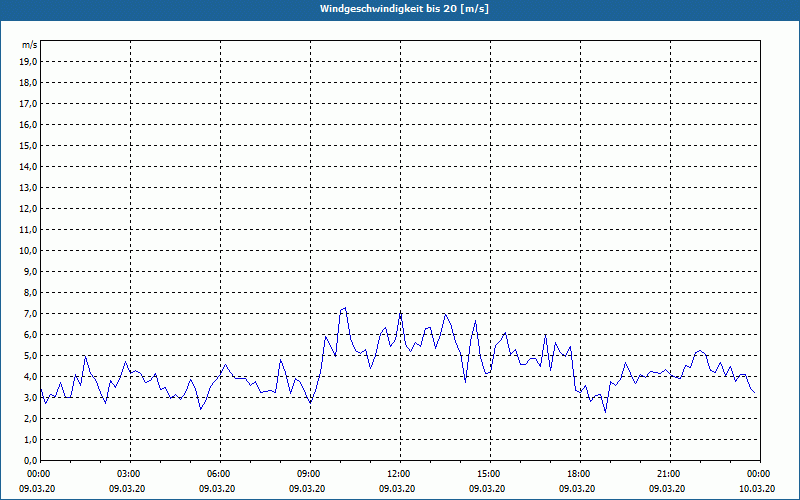
Task: Select the '12,0' y-axis label
Action: (28, 209)
